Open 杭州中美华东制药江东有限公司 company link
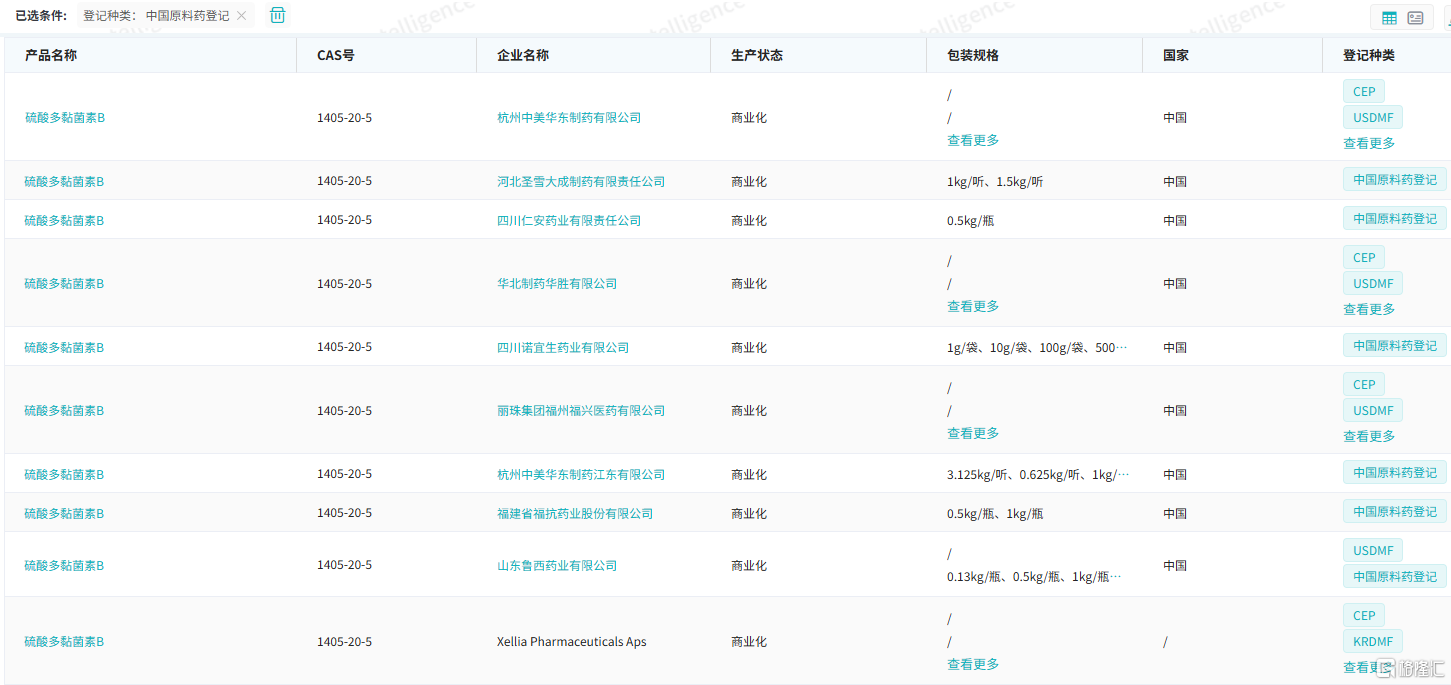The width and height of the screenshot is (1451, 685). [581, 474]
